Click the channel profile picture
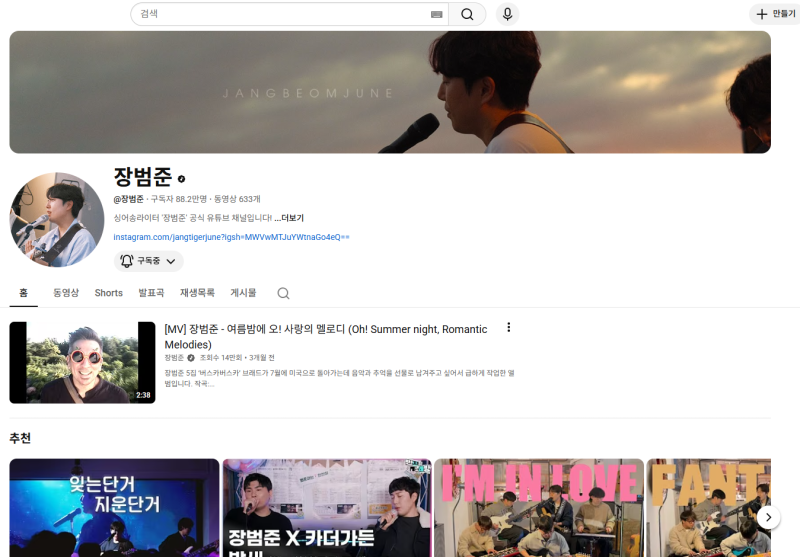 tap(57, 219)
